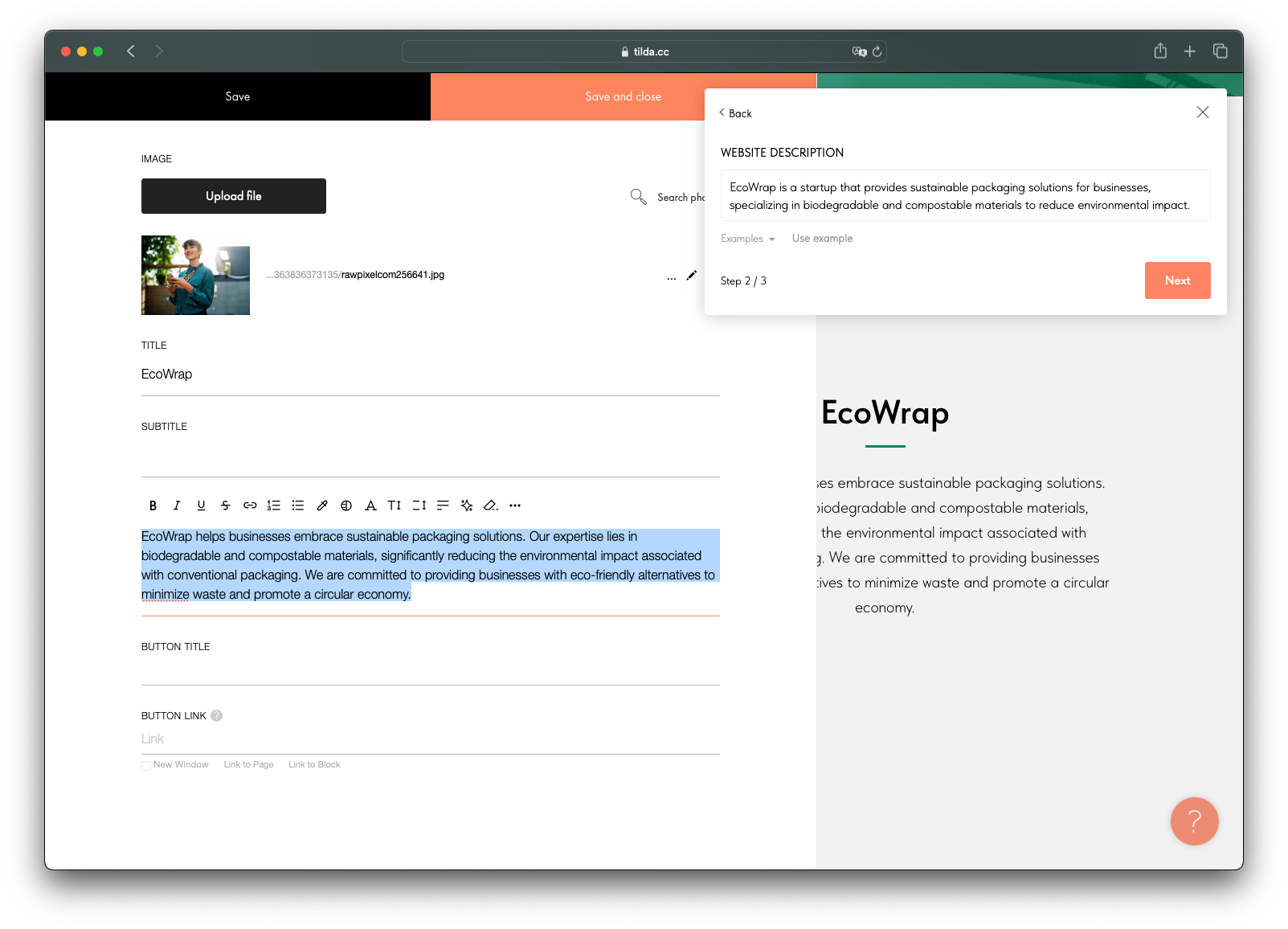Open the image options menu with three dots

pyautogui.click(x=672, y=277)
